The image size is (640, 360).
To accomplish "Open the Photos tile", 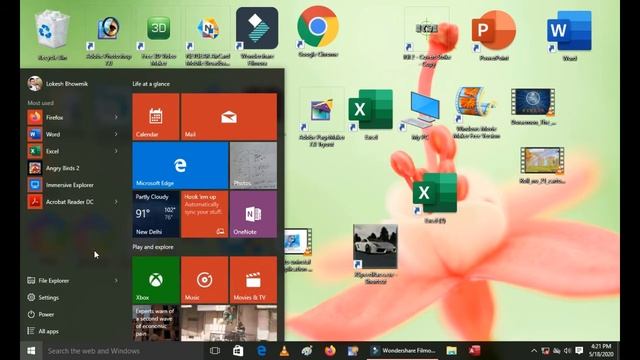I will [x=253, y=165].
